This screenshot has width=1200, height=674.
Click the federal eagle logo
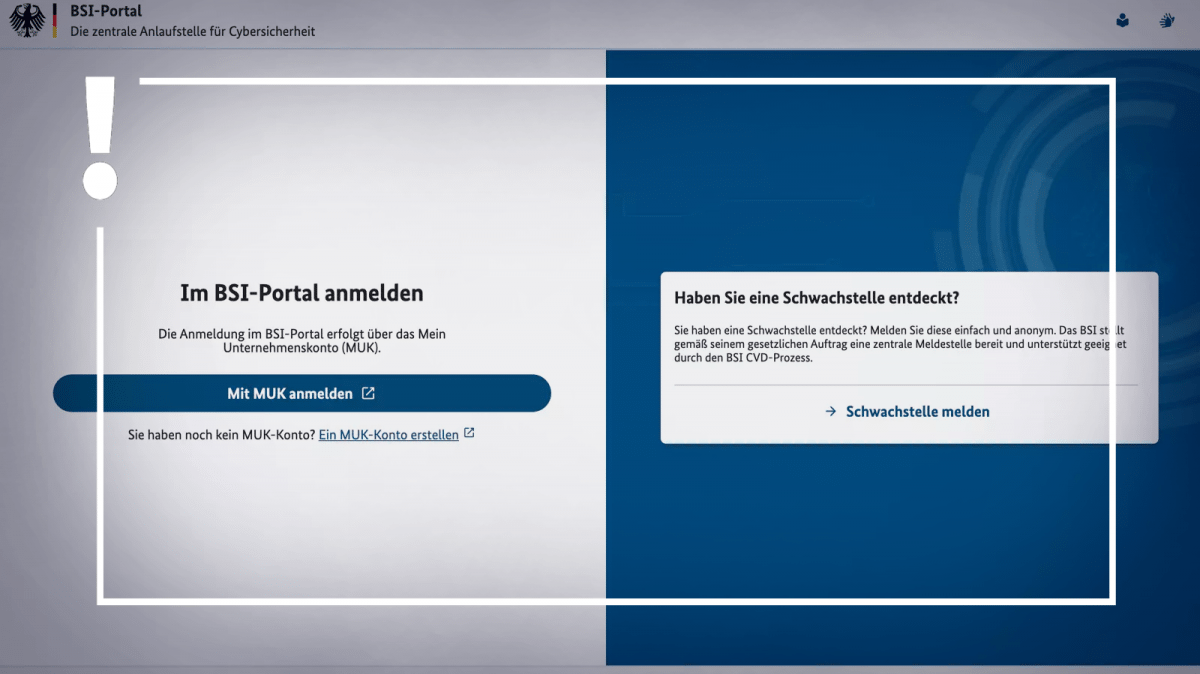pos(27,20)
